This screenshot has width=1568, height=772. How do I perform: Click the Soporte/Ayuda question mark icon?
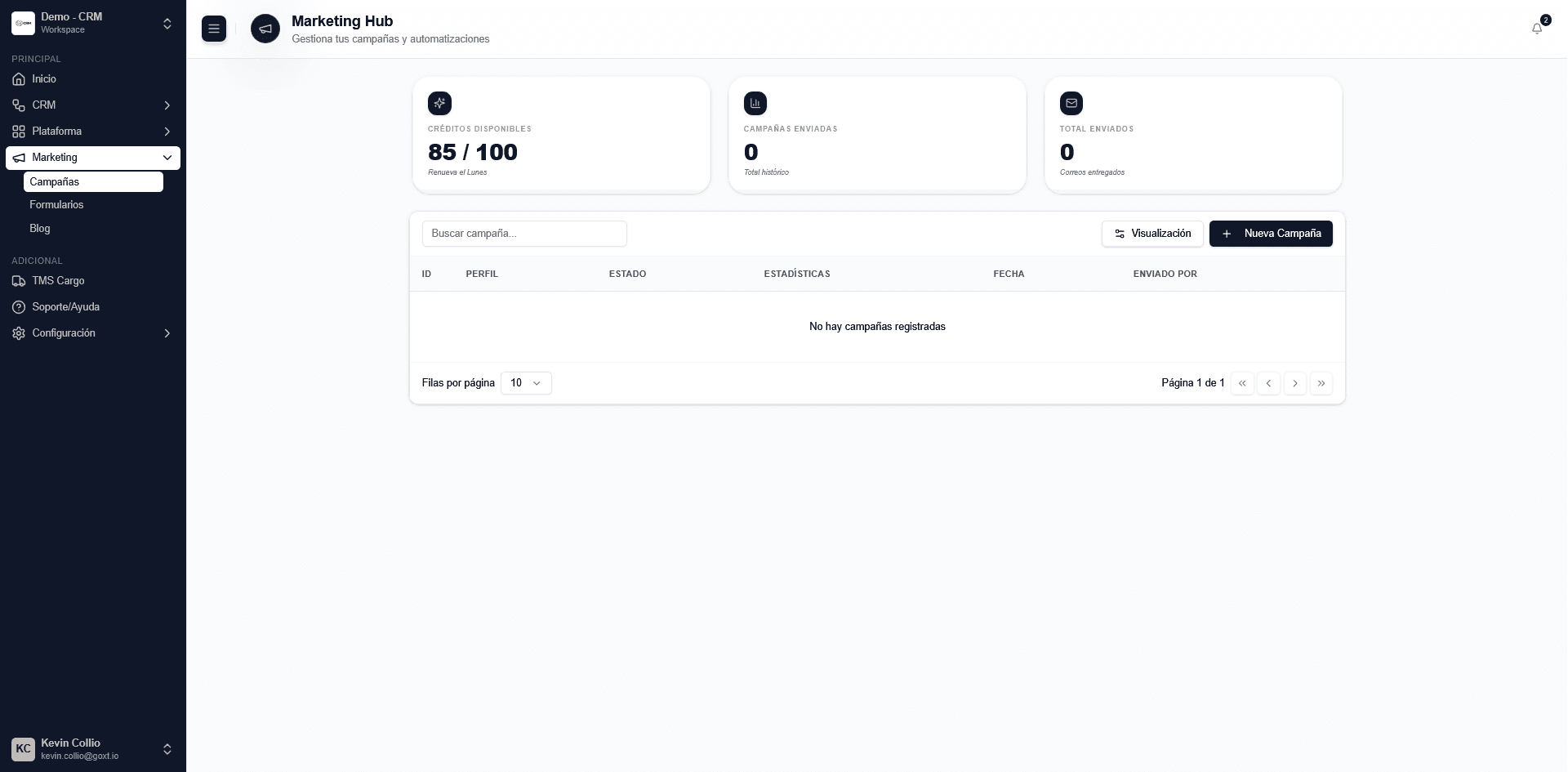[x=19, y=307]
